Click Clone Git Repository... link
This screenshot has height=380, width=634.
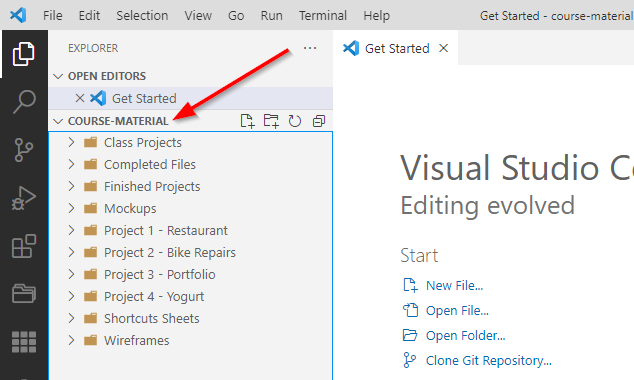[x=488, y=361]
